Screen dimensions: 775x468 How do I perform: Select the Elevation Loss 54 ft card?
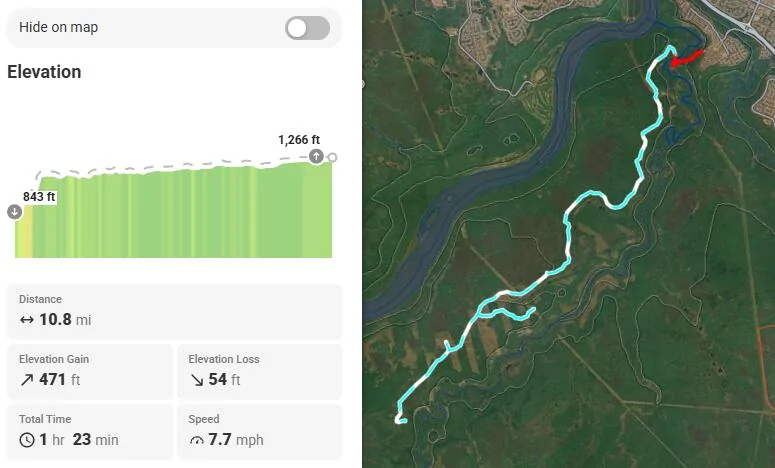[259, 371]
